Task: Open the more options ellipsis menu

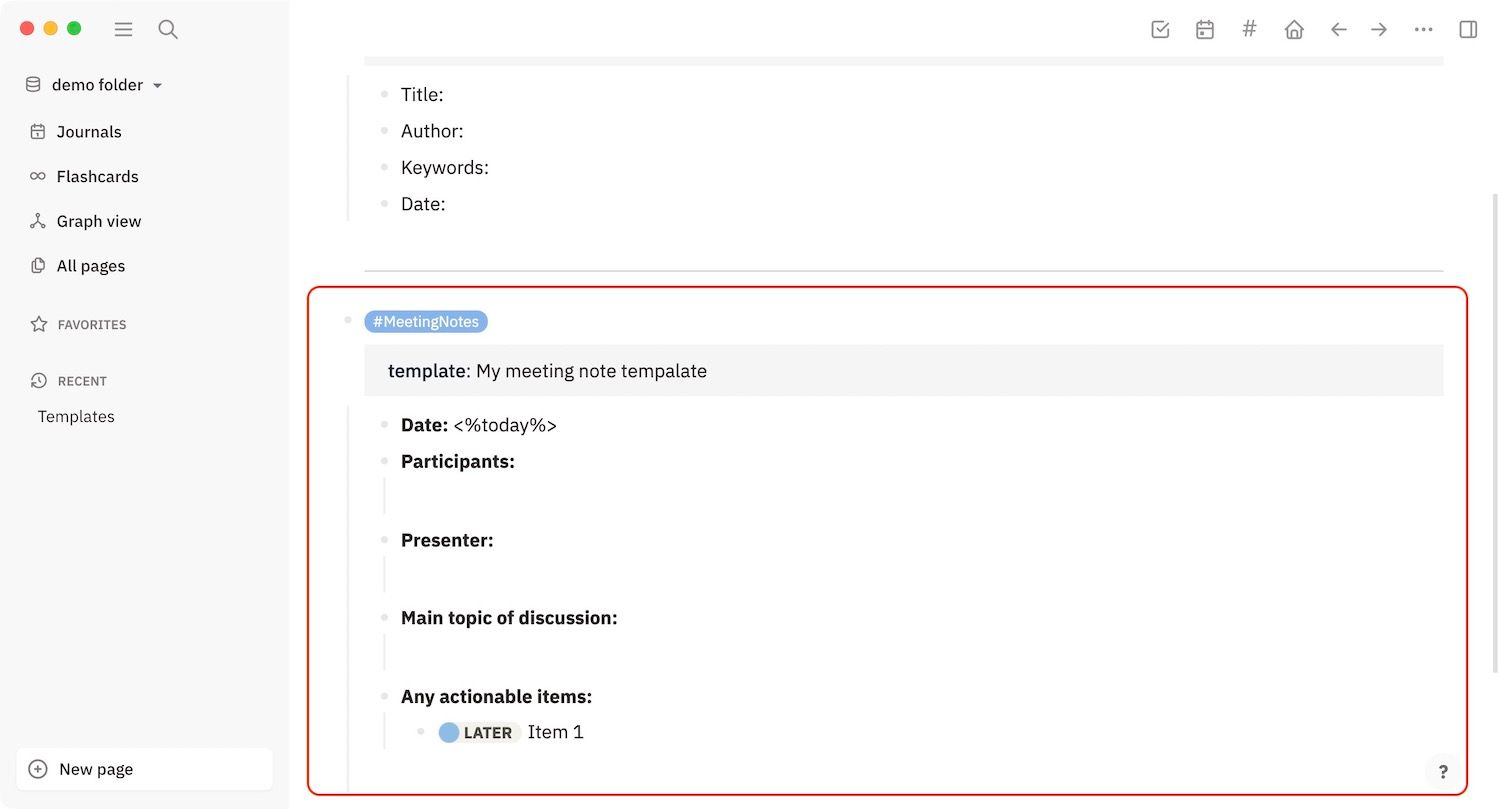Action: pos(1424,29)
